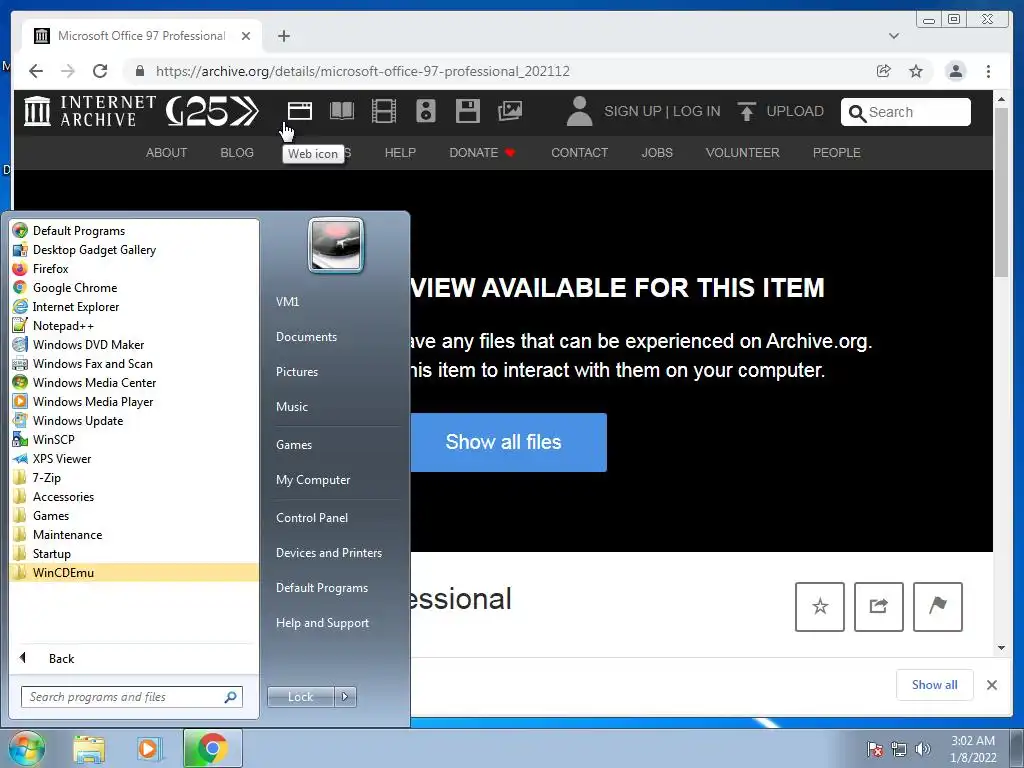Click the Search programs and files box

pos(131,697)
